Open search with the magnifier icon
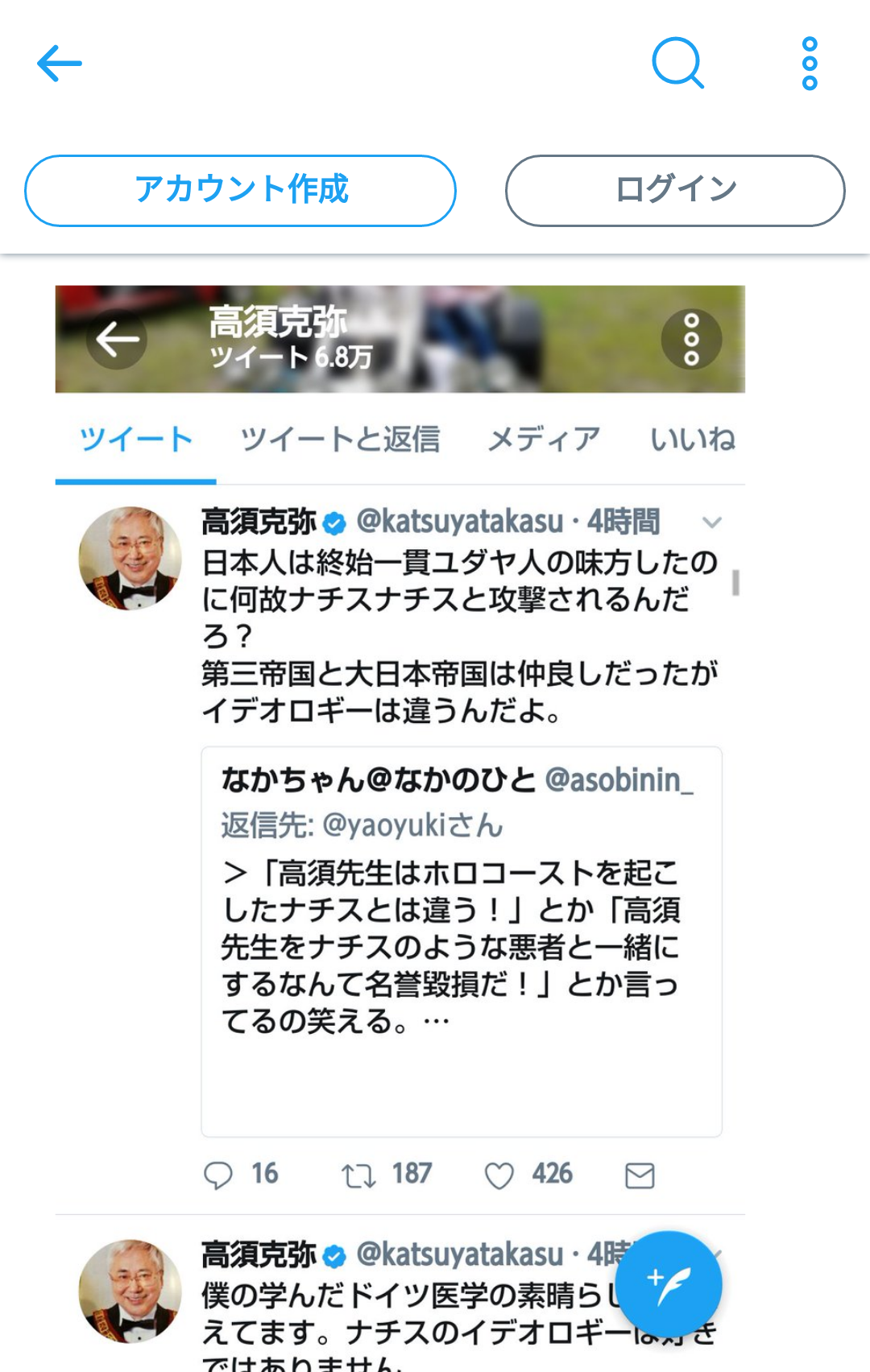 click(x=677, y=63)
